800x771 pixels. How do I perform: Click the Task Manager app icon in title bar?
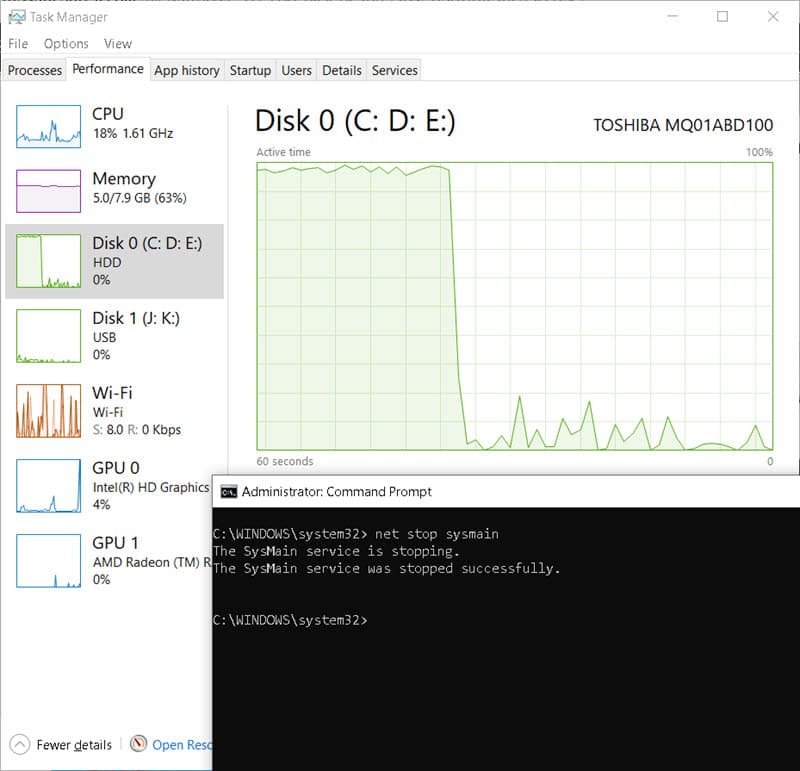17,17
